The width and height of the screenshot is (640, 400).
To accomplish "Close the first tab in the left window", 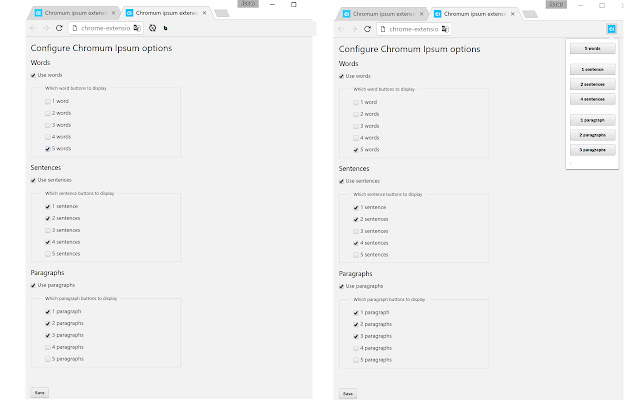I will (113, 13).
